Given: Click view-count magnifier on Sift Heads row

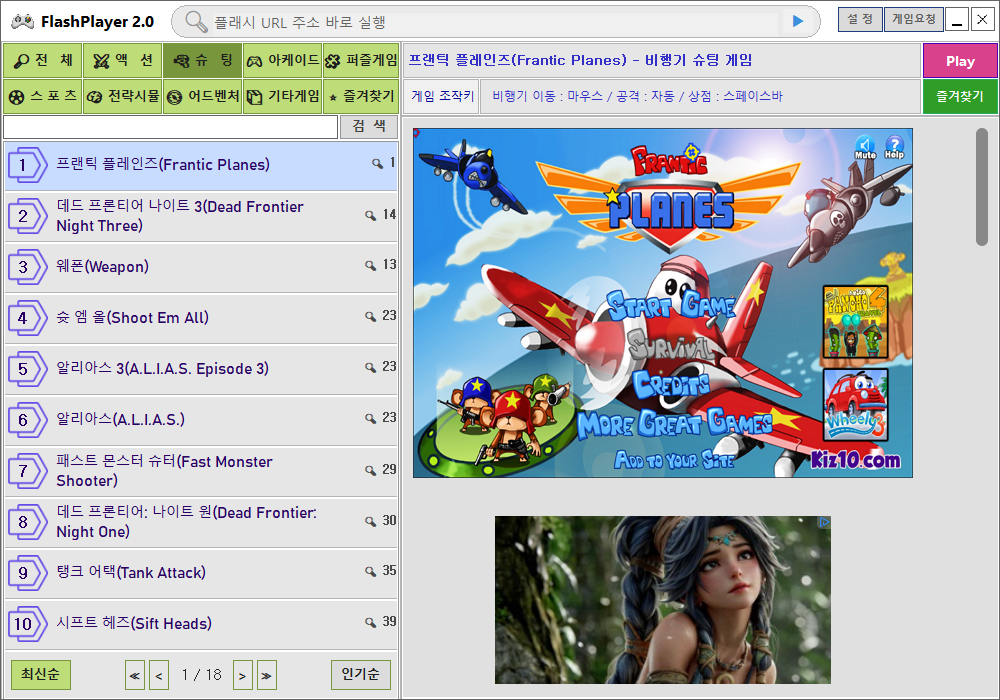Looking at the screenshot, I should point(371,622).
